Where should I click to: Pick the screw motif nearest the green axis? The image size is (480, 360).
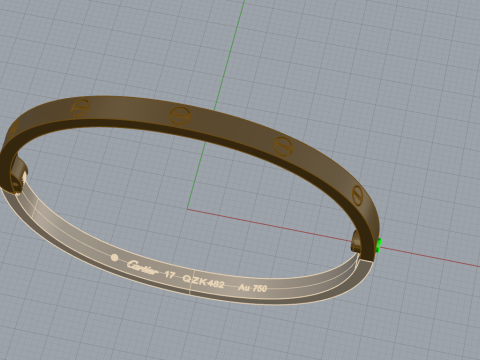click(180, 115)
